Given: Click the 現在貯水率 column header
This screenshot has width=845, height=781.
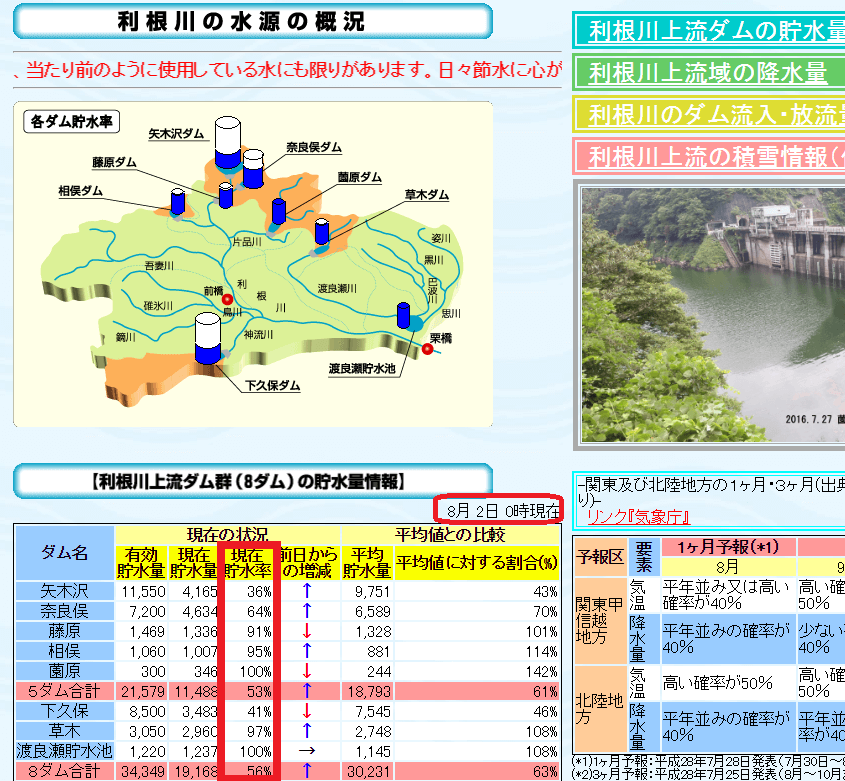Looking at the screenshot, I should pyautogui.click(x=247, y=563).
